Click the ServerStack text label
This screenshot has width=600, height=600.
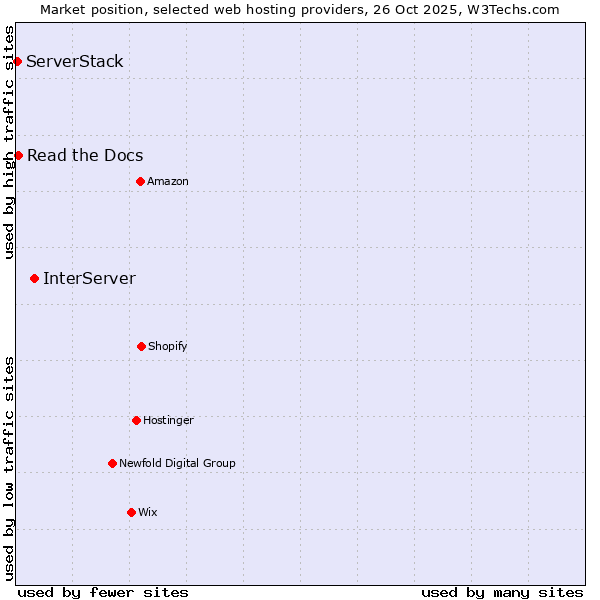tap(75, 62)
